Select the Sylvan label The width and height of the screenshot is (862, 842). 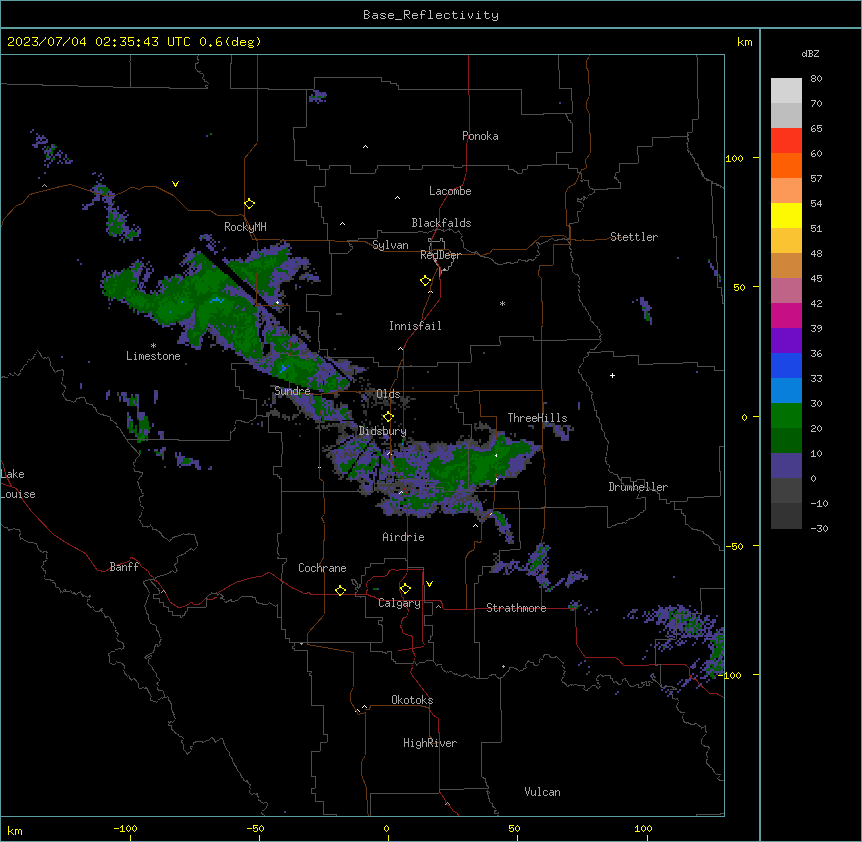390,245
